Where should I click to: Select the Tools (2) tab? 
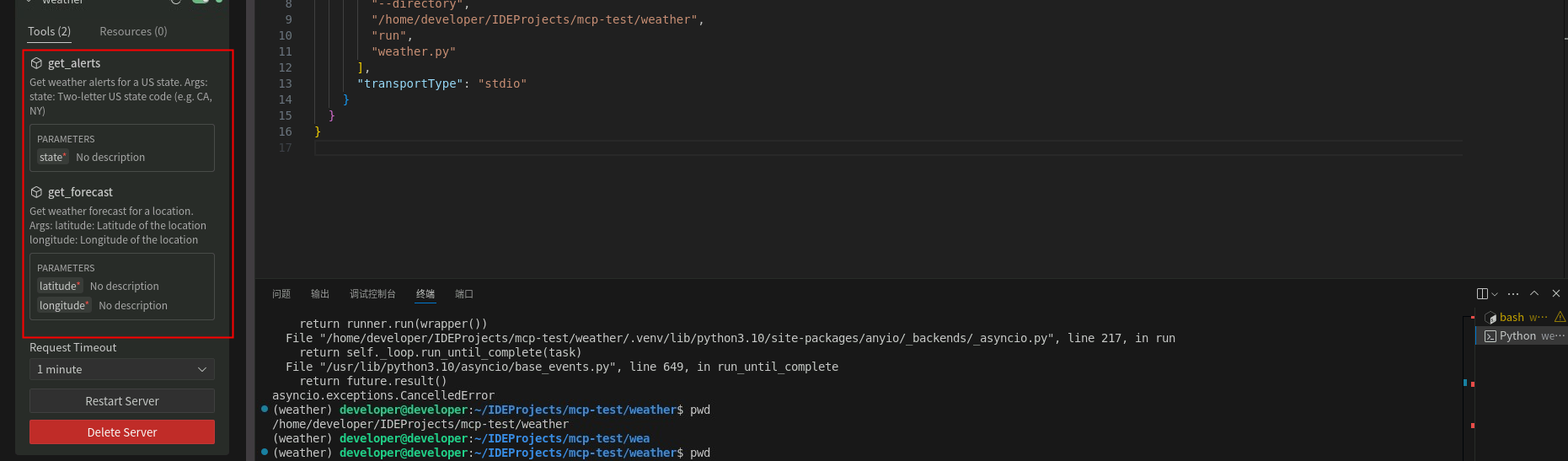[x=49, y=32]
